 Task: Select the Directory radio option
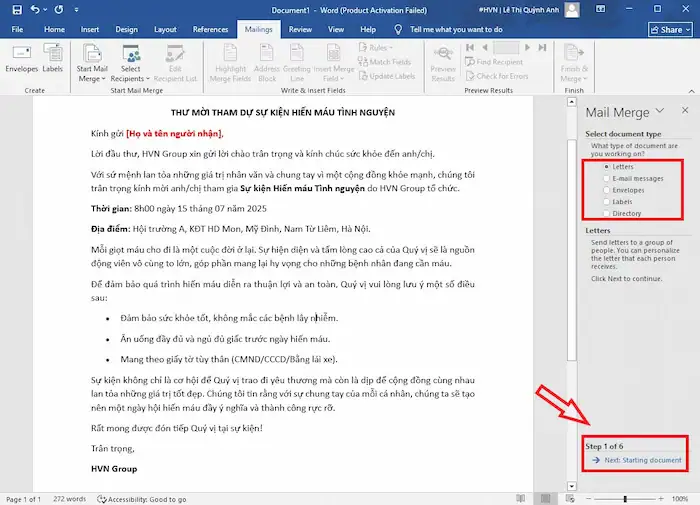[606, 213]
